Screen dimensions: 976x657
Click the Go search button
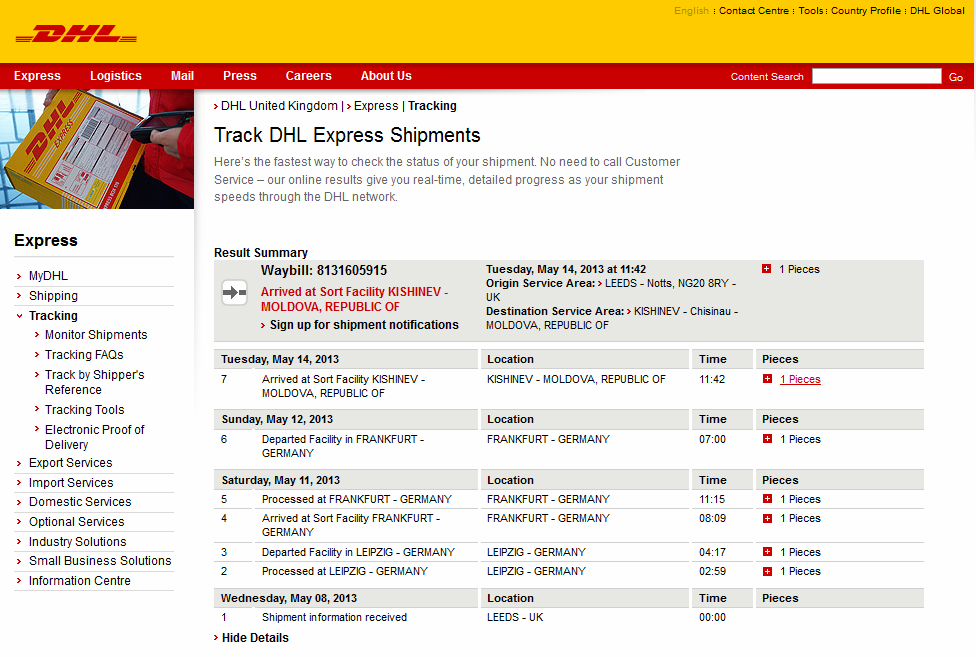(x=955, y=77)
